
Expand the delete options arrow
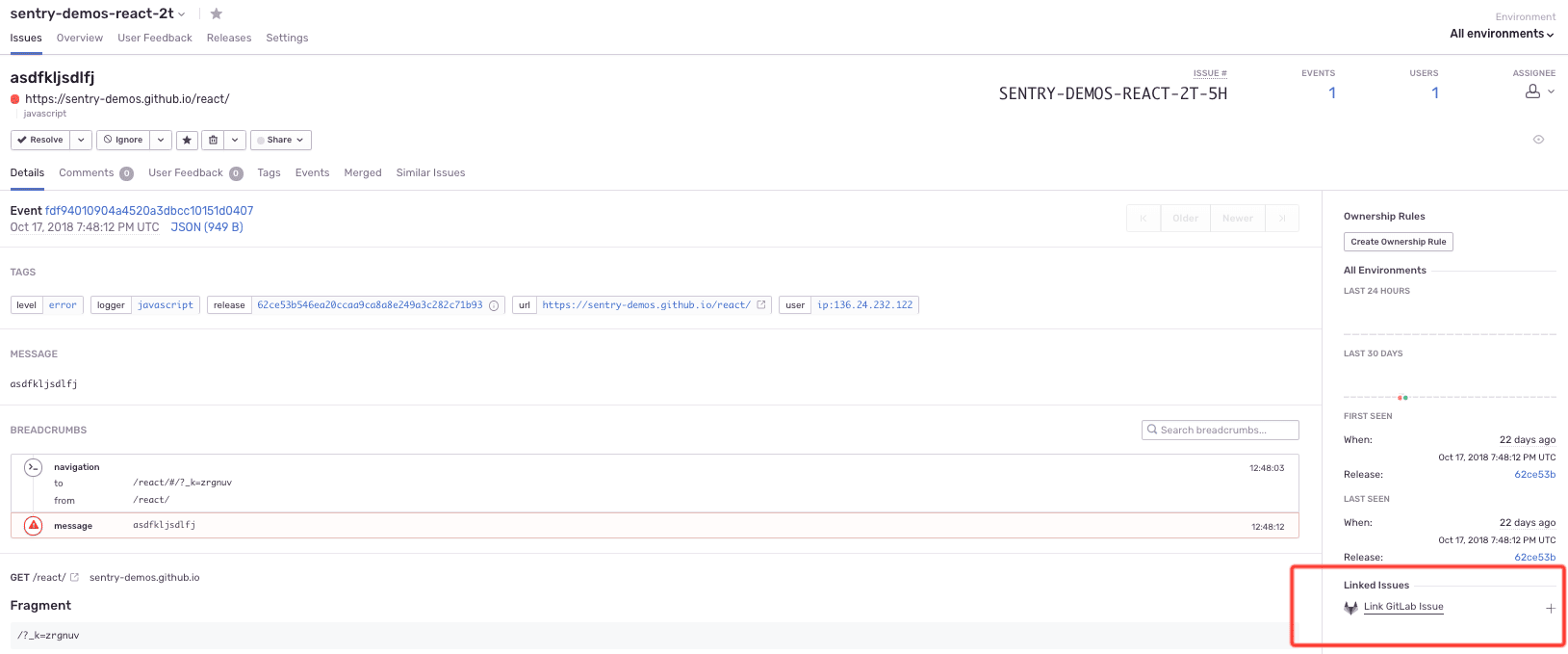235,140
